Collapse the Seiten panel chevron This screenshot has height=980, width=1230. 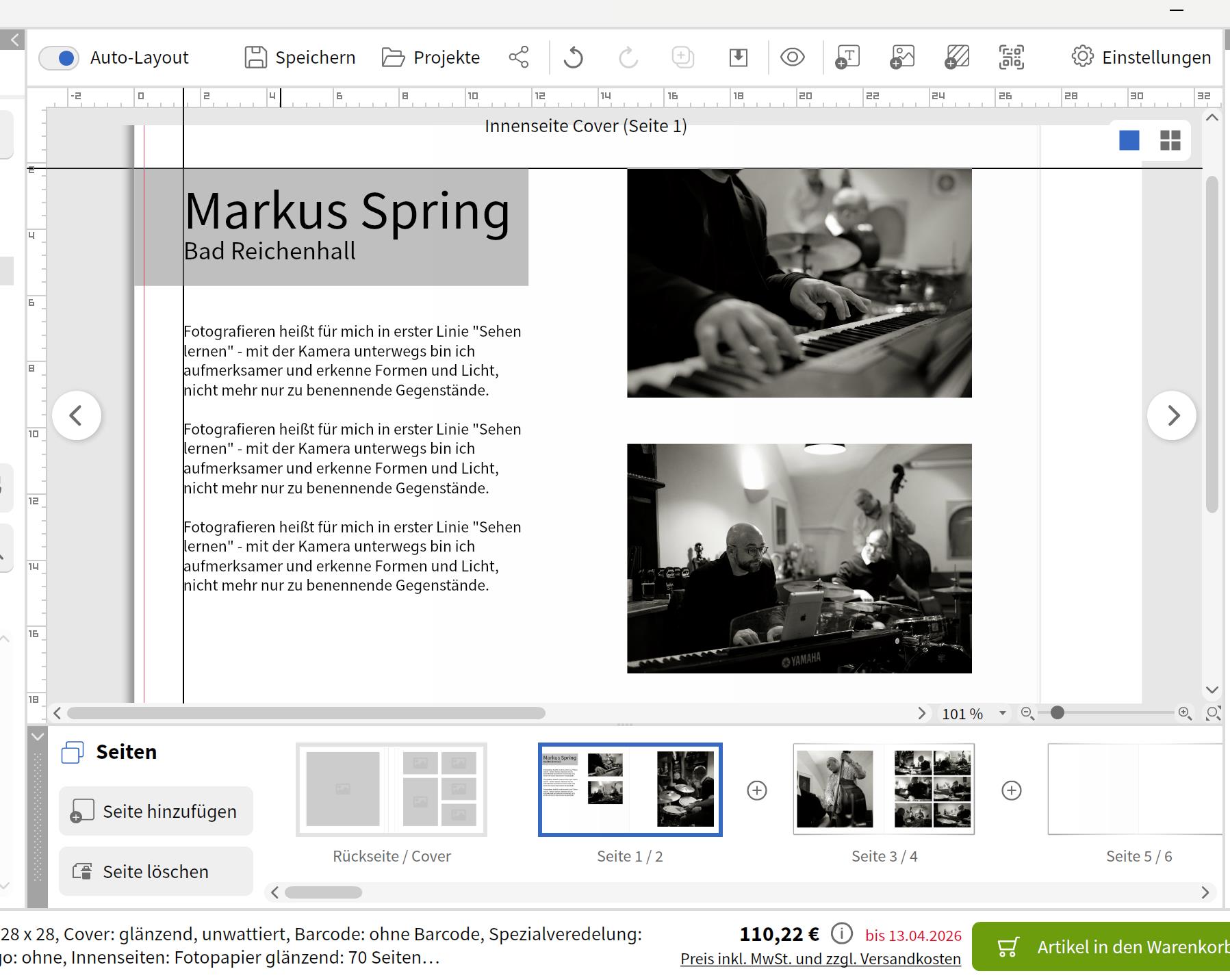pyautogui.click(x=38, y=737)
